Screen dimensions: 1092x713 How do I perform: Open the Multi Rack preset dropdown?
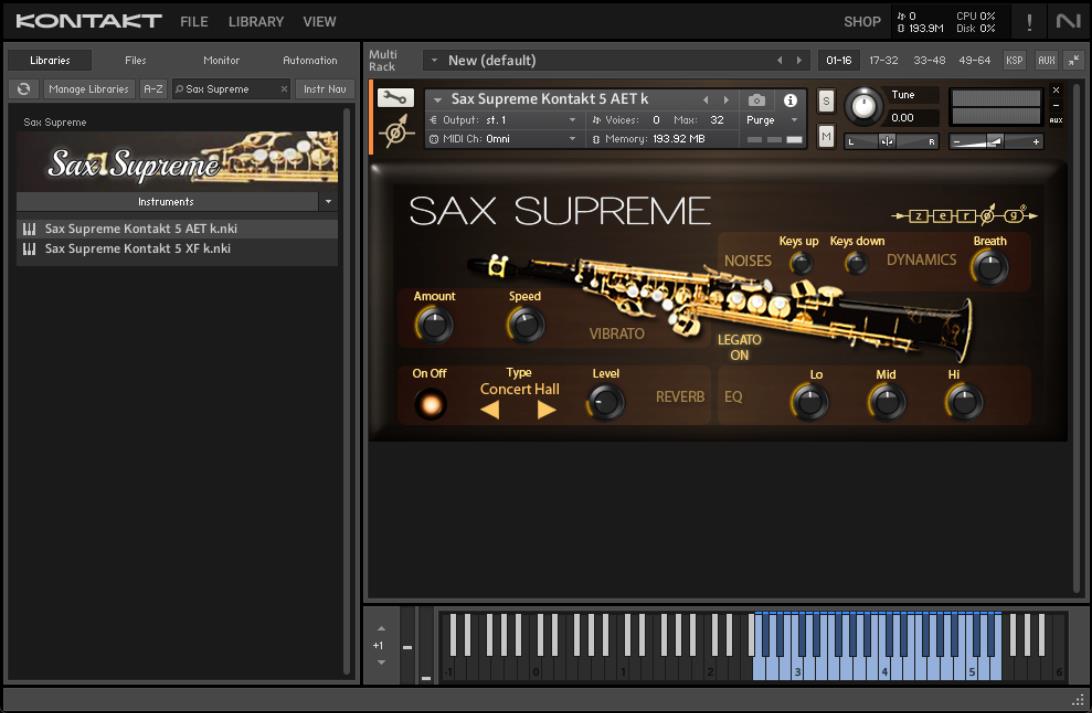[x=434, y=61]
